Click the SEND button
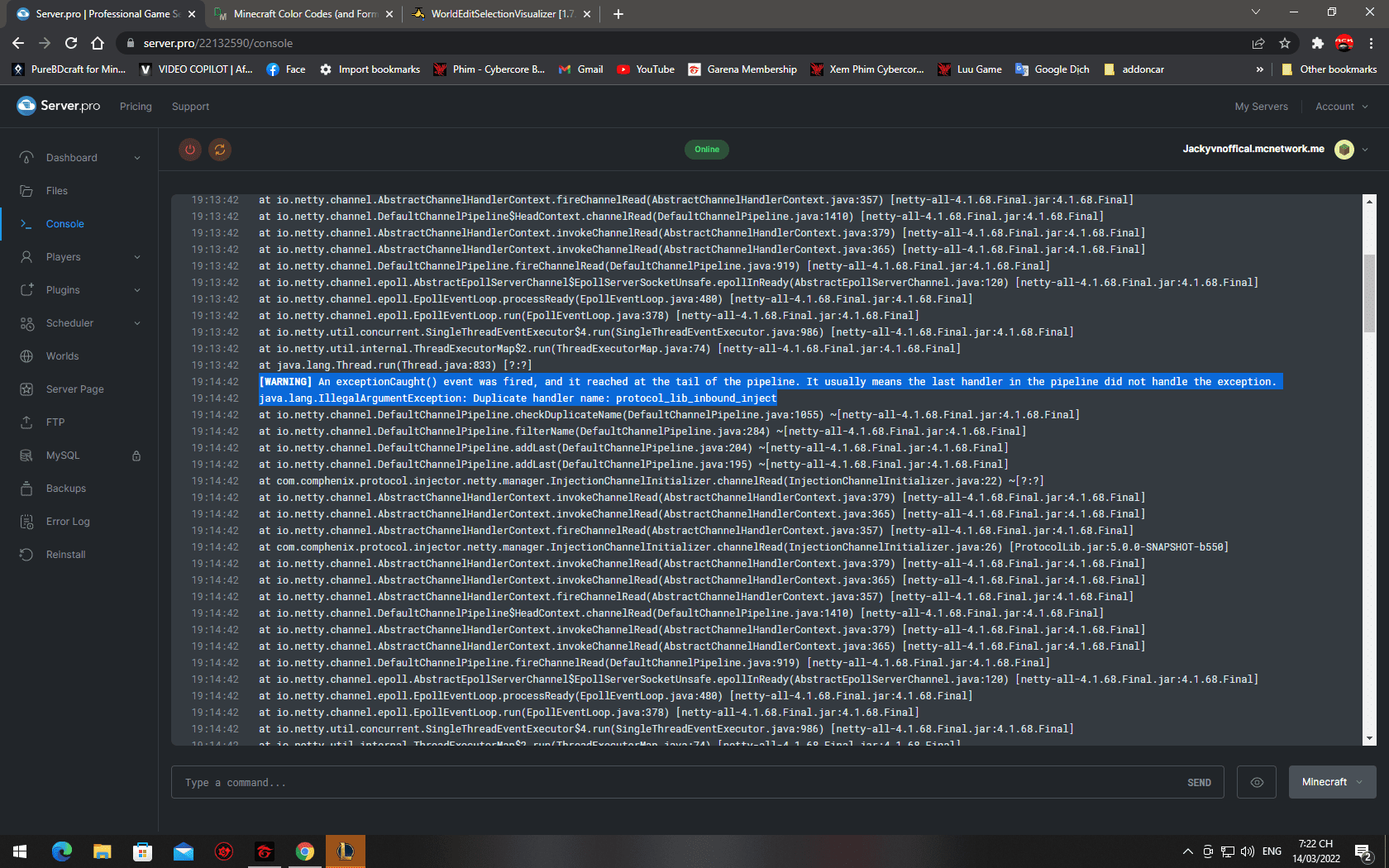This screenshot has width=1389, height=868. tap(1199, 783)
